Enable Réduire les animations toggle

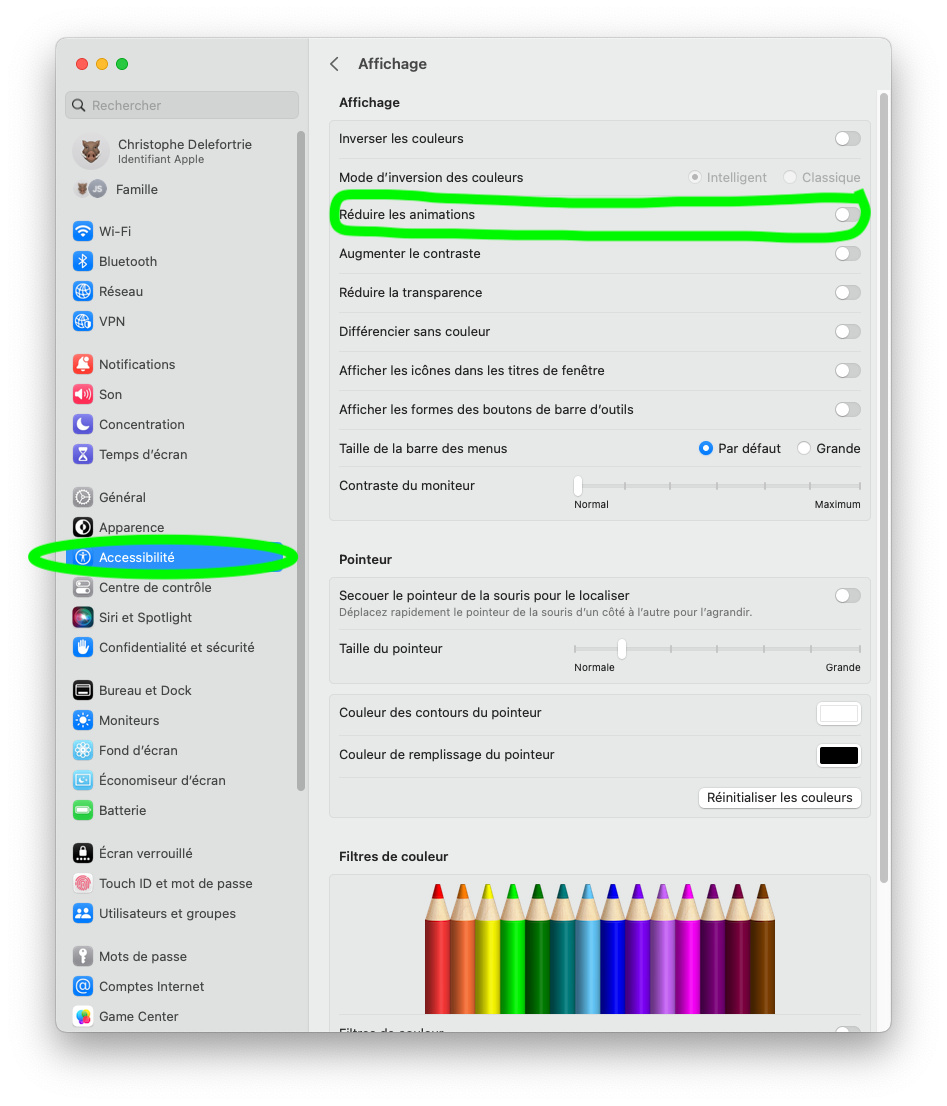[x=847, y=215]
